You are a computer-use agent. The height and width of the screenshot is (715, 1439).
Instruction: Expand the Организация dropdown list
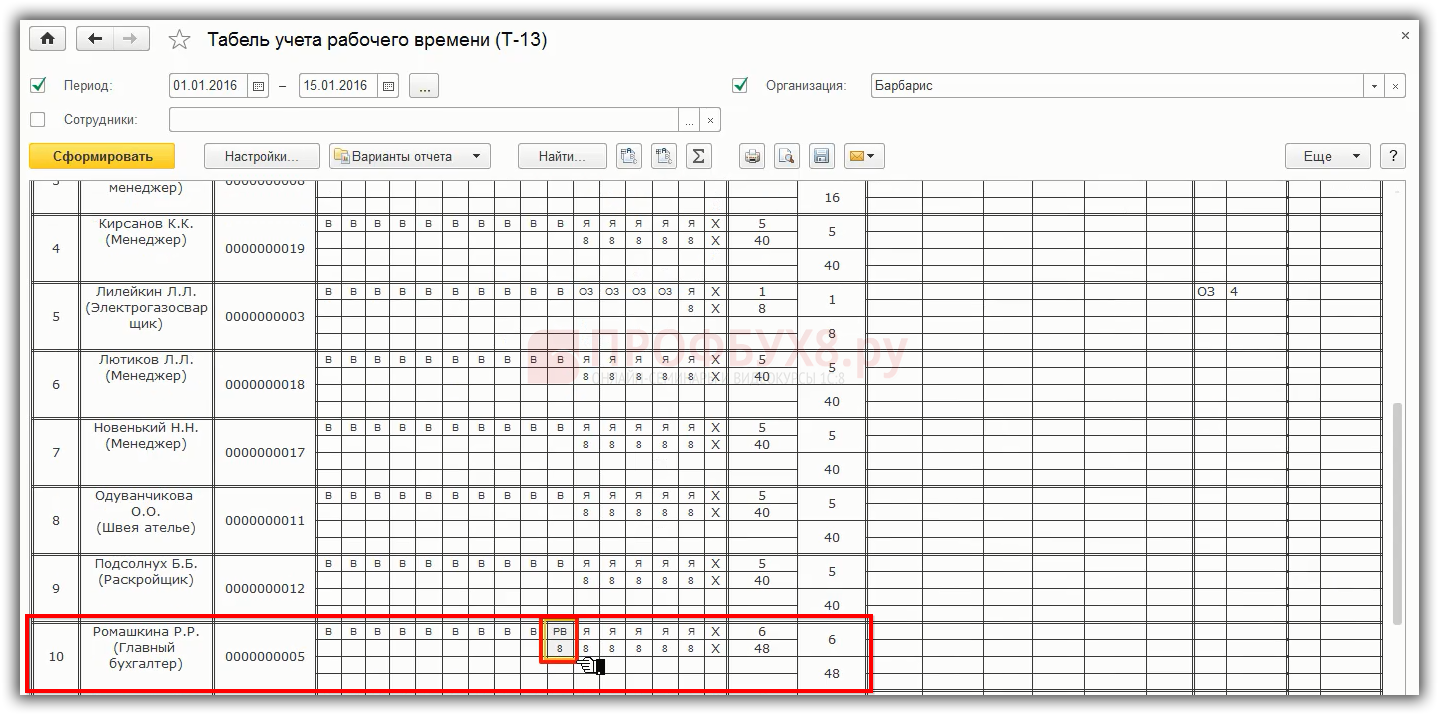coord(1375,86)
